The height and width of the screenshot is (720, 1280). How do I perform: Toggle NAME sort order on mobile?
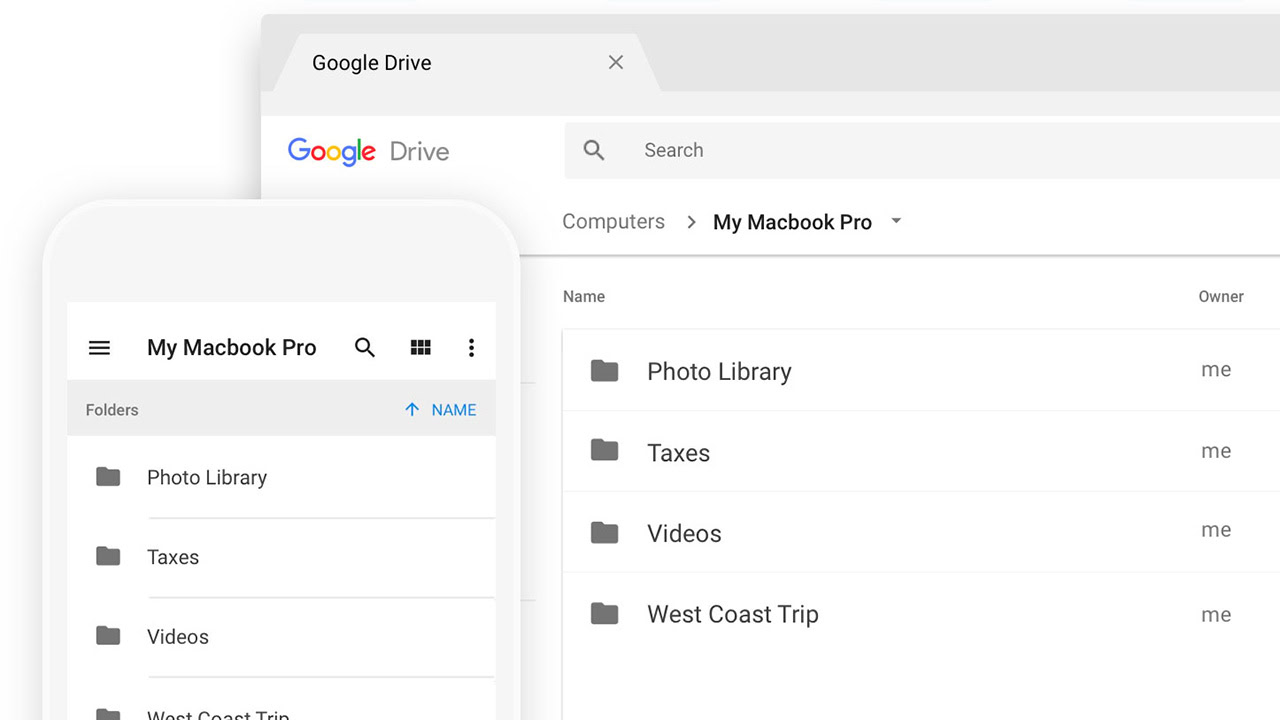441,410
